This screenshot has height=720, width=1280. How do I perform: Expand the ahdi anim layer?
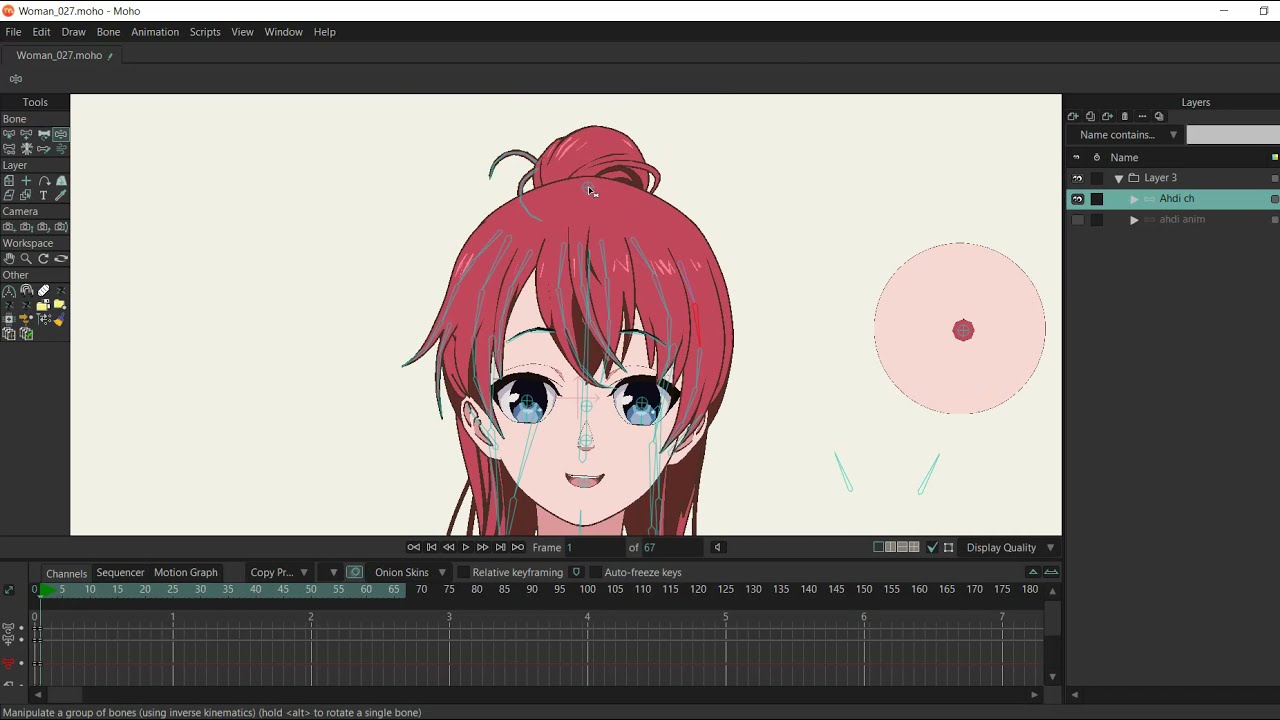1134,220
